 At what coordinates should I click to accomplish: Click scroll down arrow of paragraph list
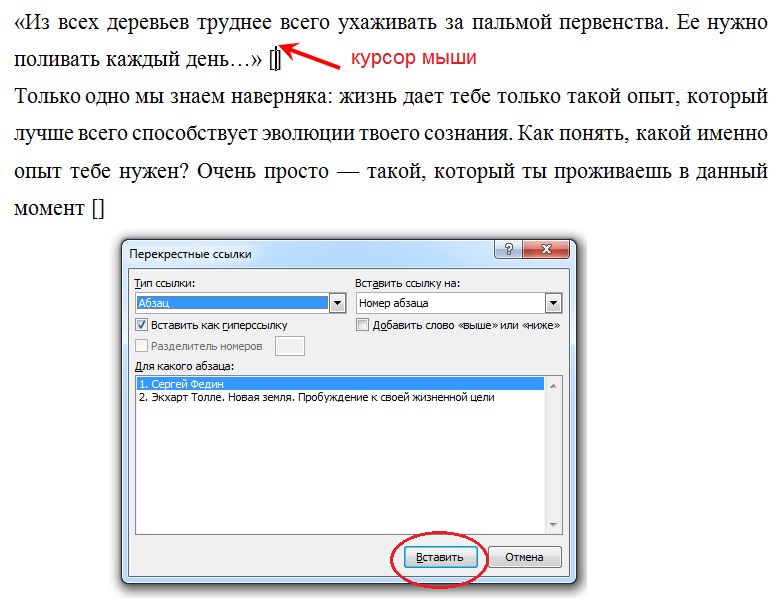(553, 524)
